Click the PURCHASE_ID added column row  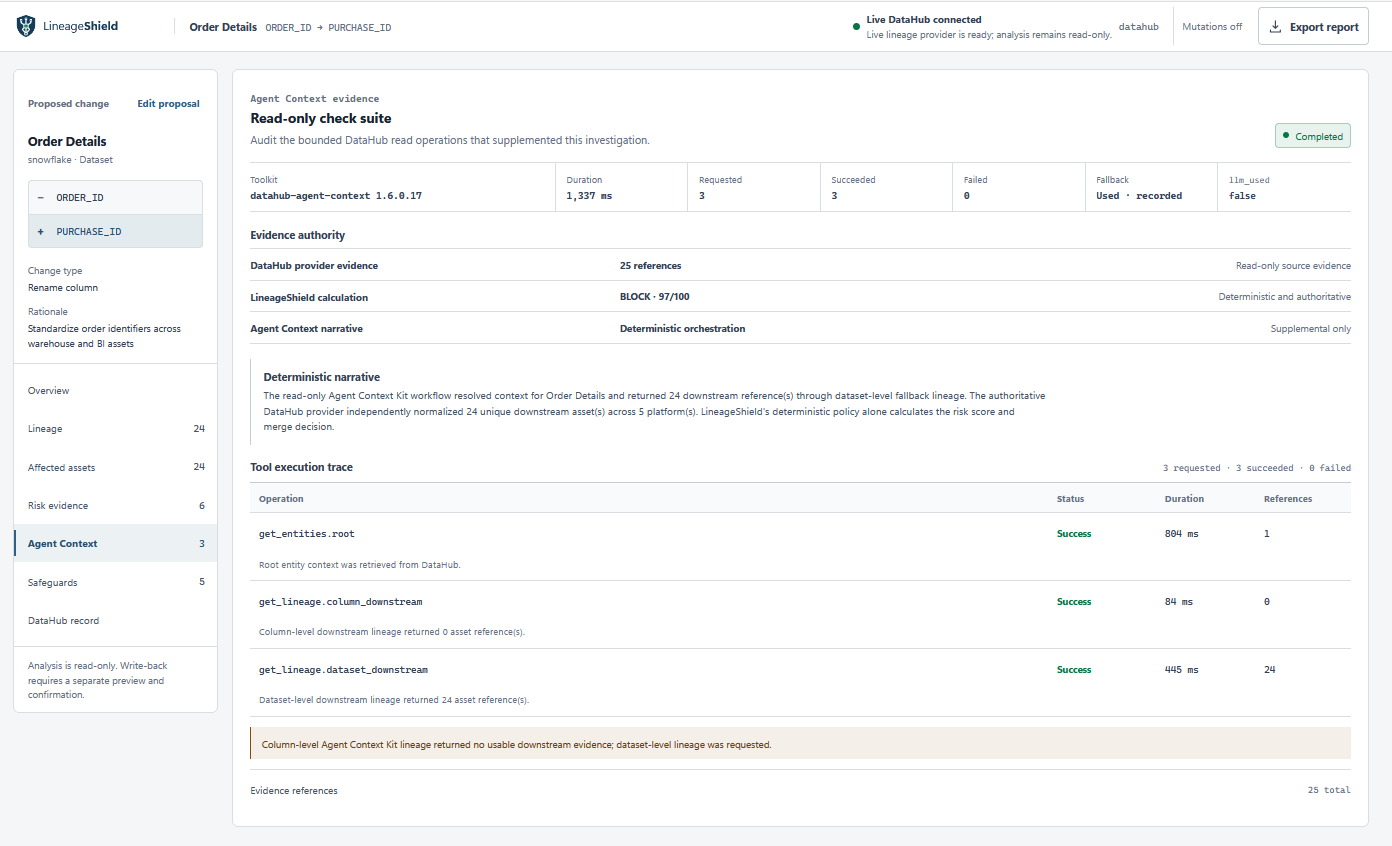pyautogui.click(x=115, y=231)
